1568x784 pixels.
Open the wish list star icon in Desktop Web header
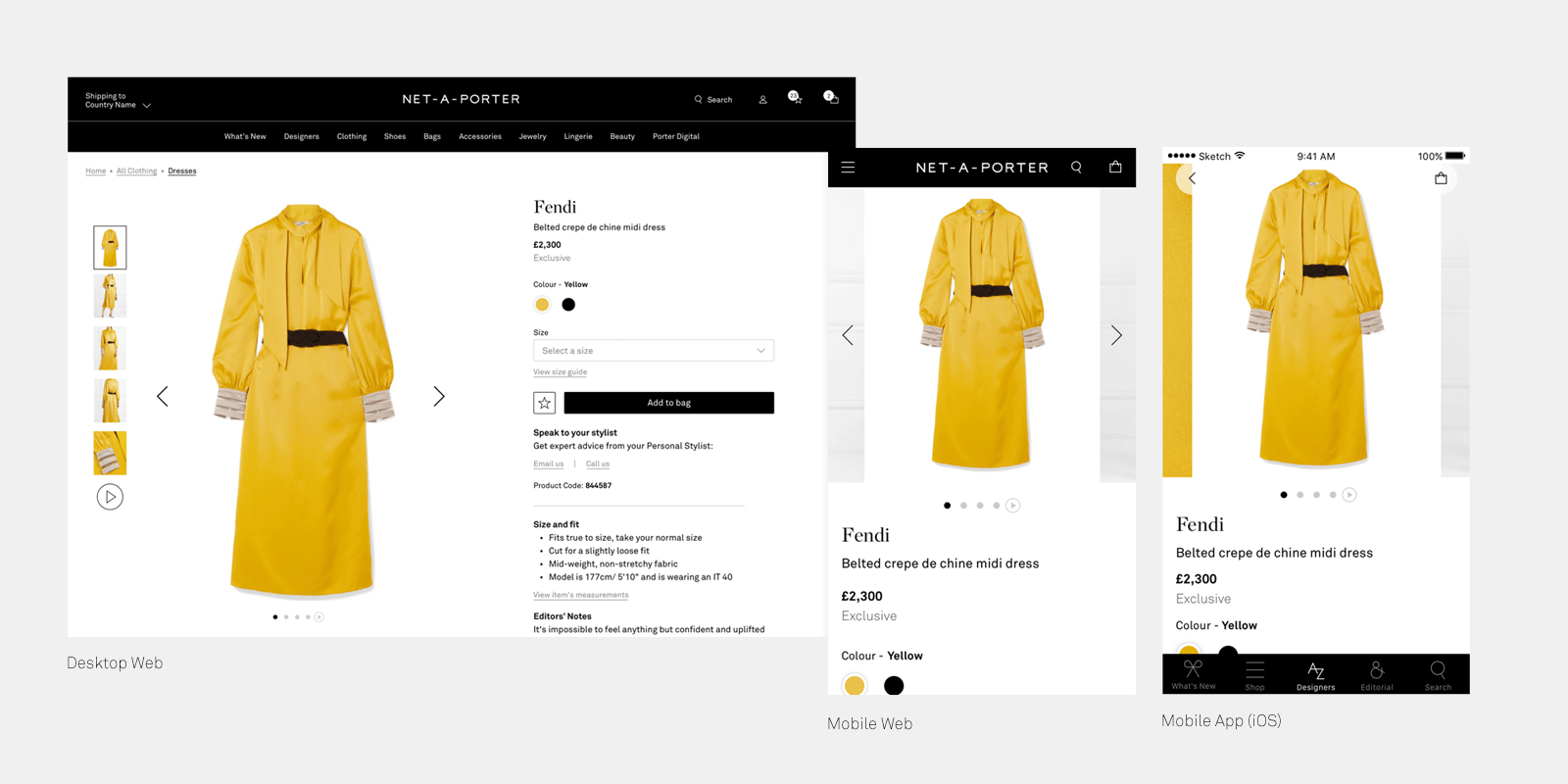click(796, 97)
